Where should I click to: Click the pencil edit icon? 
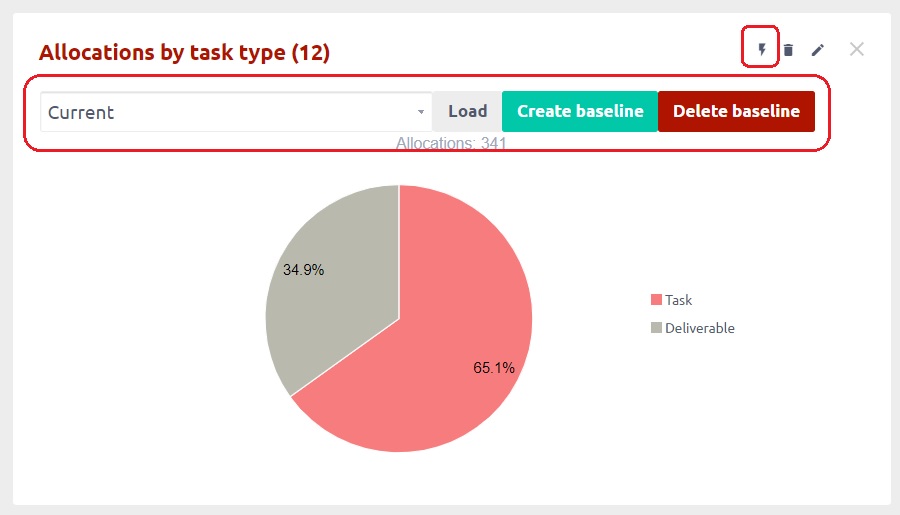tap(818, 50)
